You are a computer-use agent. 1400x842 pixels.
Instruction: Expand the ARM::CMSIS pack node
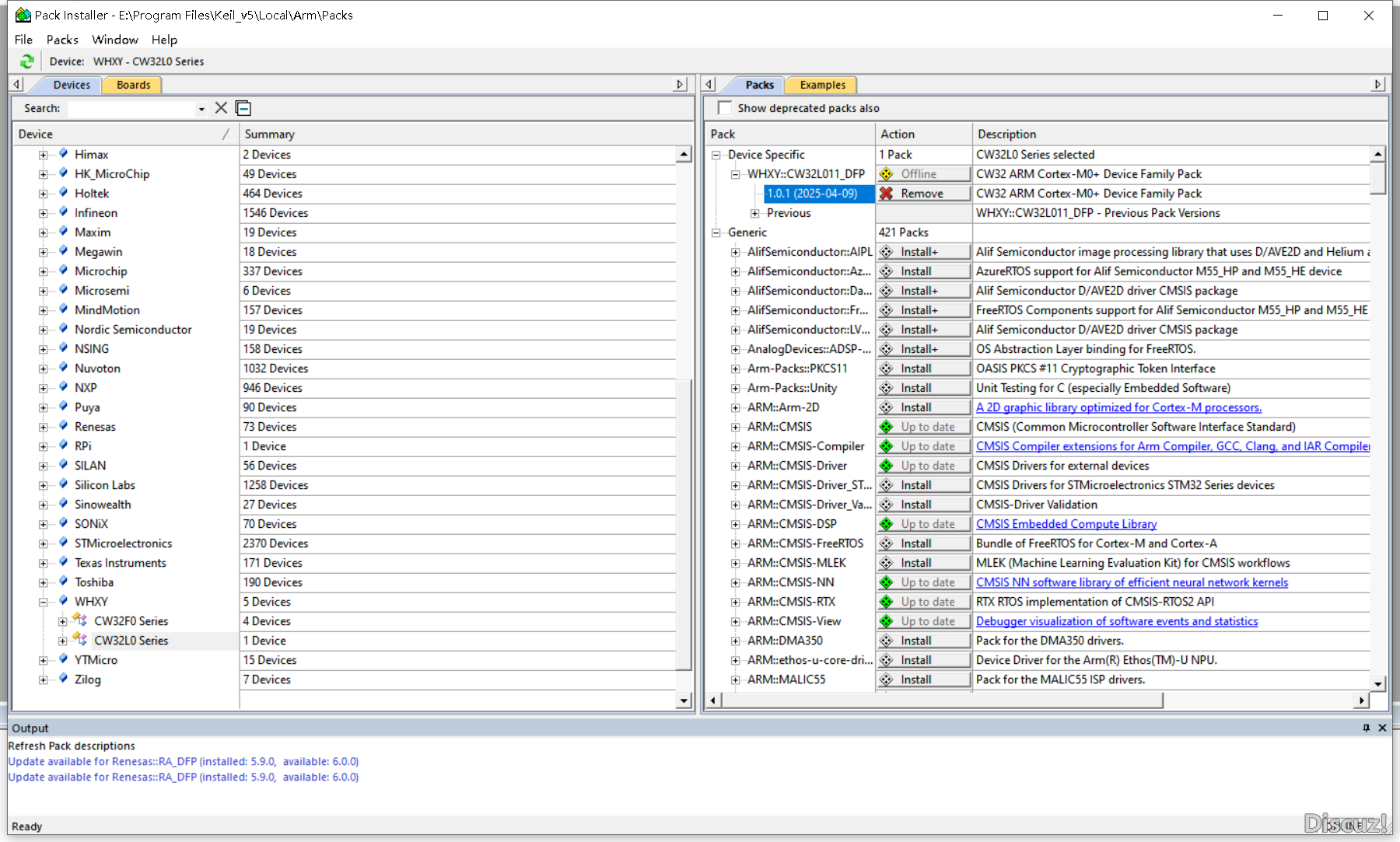(x=736, y=427)
